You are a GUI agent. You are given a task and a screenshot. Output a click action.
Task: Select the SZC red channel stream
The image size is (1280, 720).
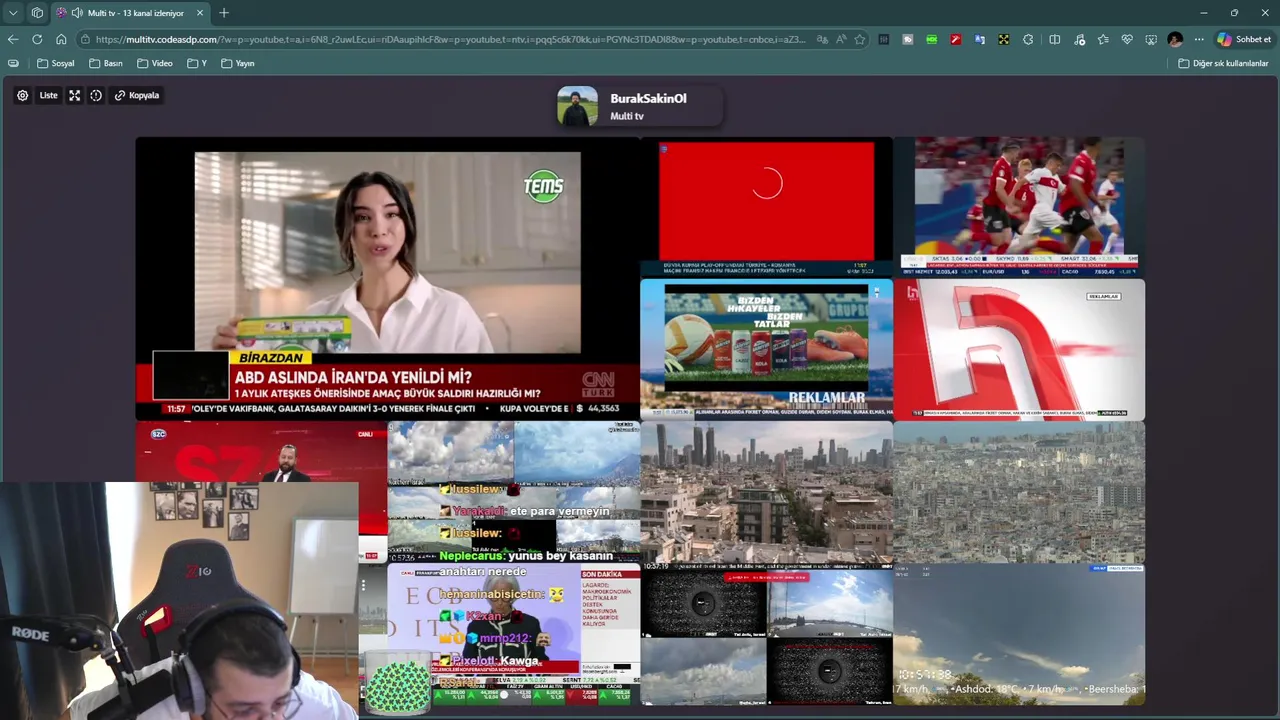[261, 451]
